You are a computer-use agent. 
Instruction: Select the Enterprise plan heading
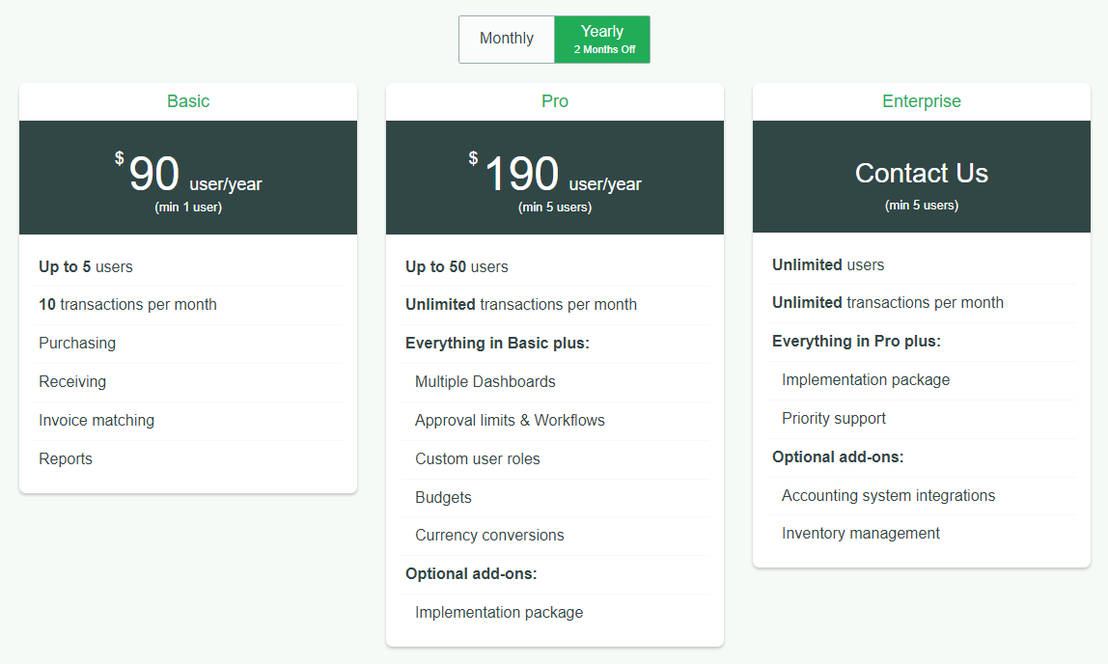[921, 101]
